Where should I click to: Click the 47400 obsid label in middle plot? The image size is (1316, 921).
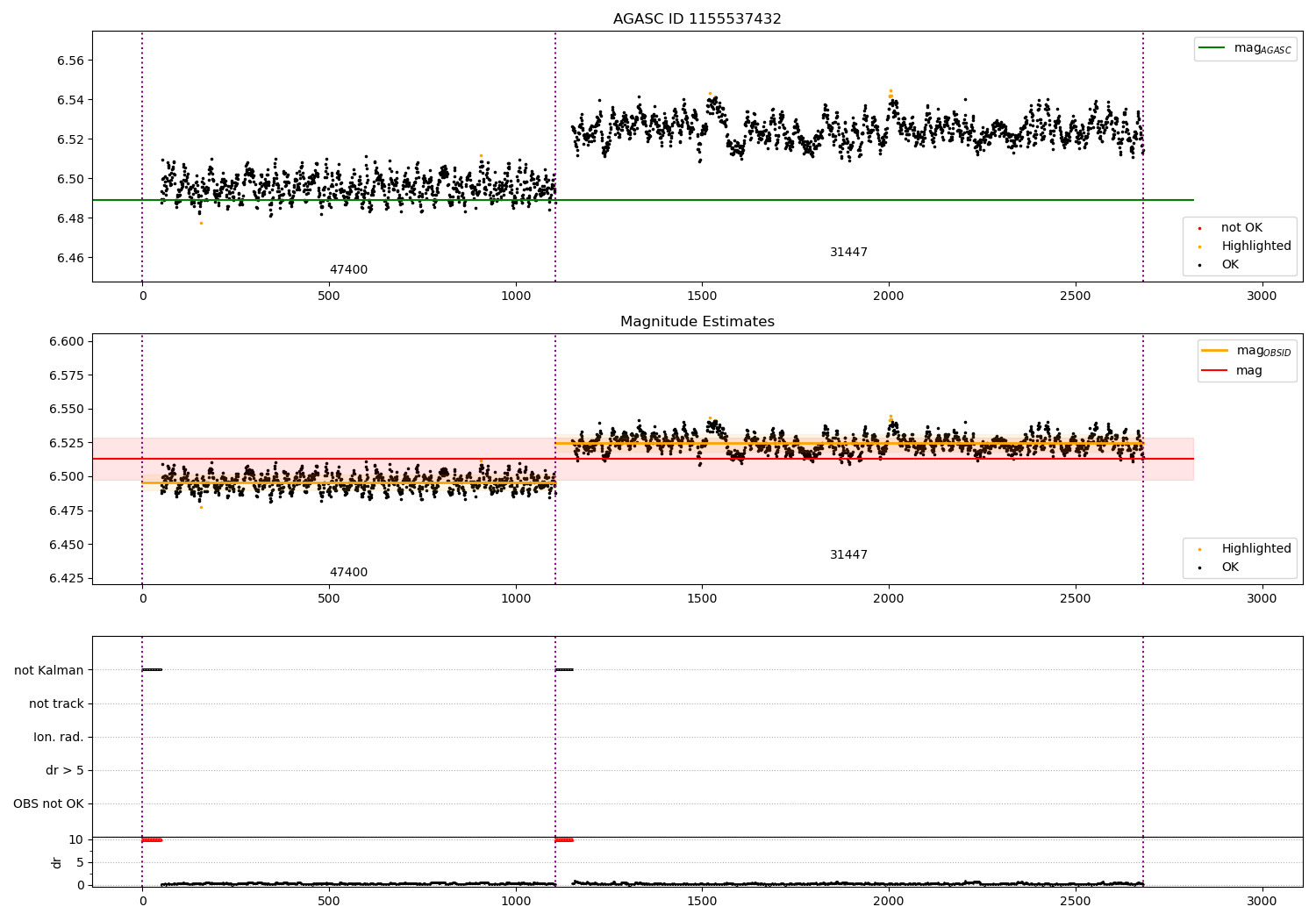(348, 572)
